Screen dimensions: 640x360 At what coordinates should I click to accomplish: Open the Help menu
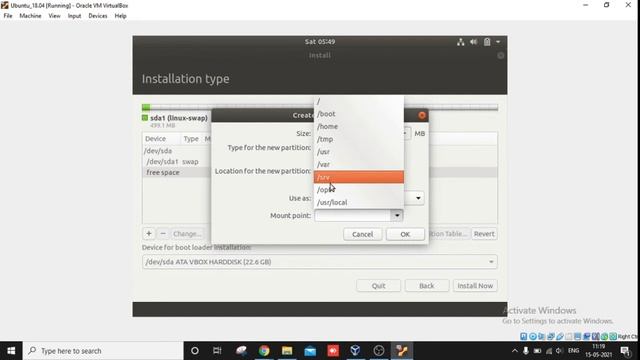coord(120,16)
